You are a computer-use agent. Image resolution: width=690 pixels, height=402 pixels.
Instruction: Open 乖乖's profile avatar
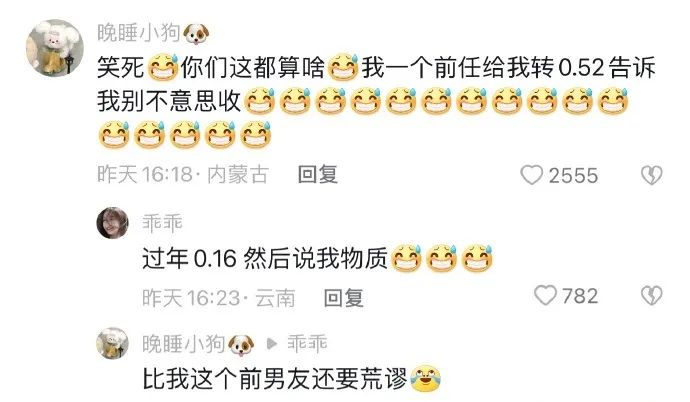click(113, 223)
